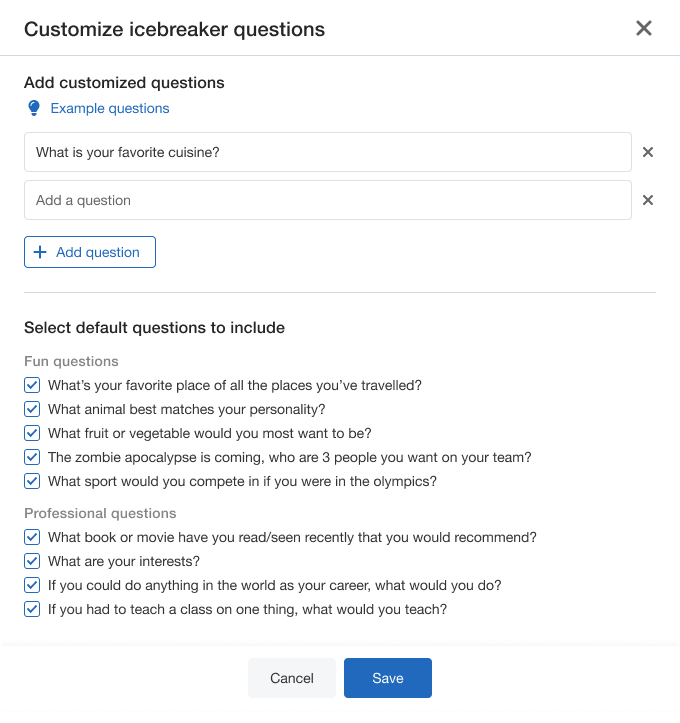The width and height of the screenshot is (680, 723).
Task: Disable the olympics sport question
Action: [32, 481]
